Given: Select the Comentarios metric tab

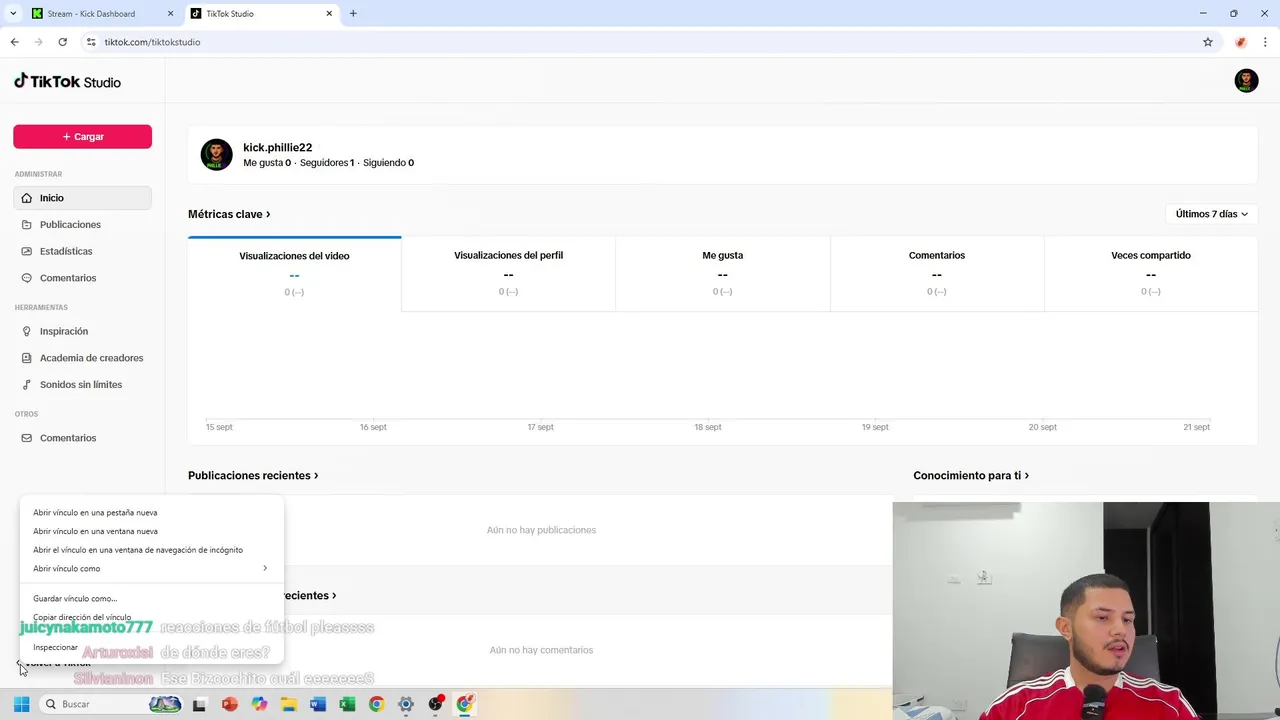Looking at the screenshot, I should (937, 273).
